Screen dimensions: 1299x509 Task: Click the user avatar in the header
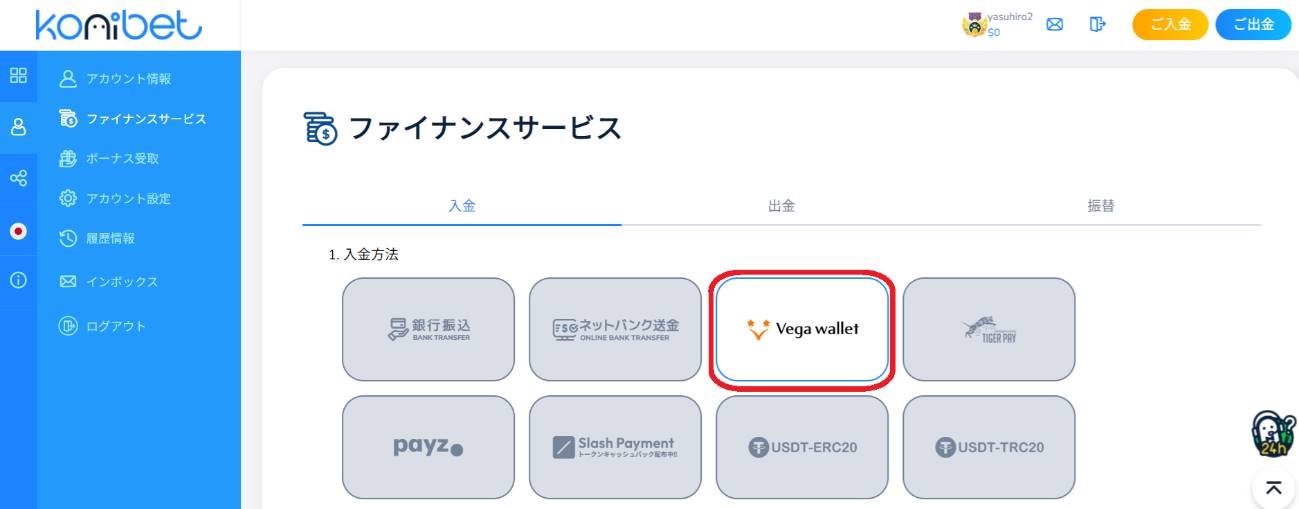point(974,25)
